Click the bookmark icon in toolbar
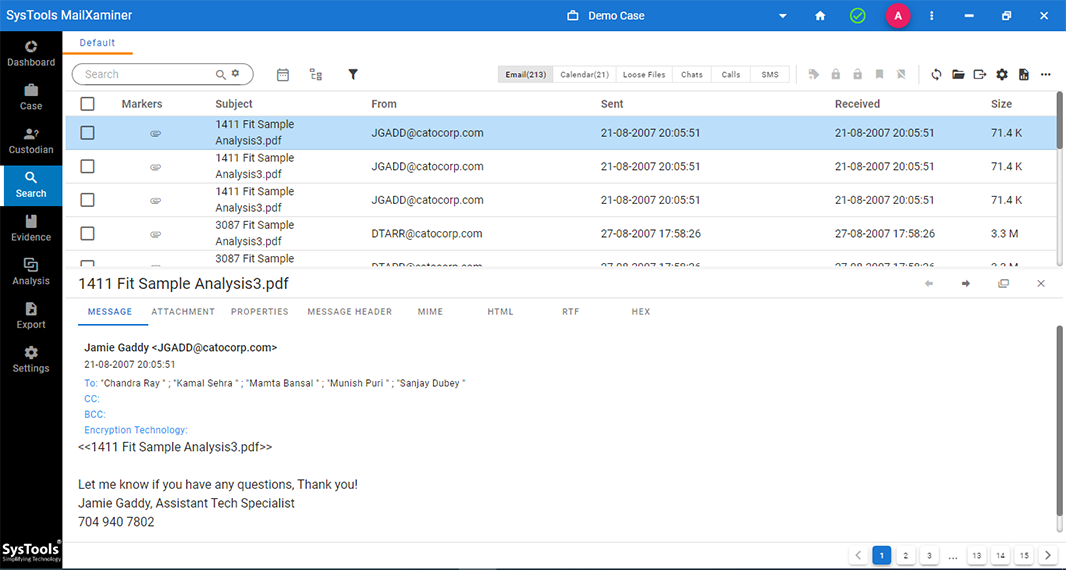 coord(879,75)
